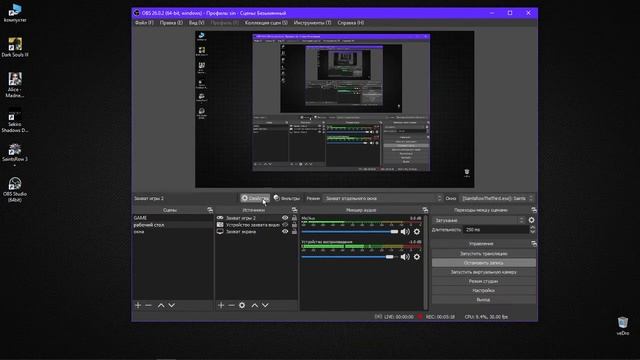Open the Справка menu

(x=351, y=23)
